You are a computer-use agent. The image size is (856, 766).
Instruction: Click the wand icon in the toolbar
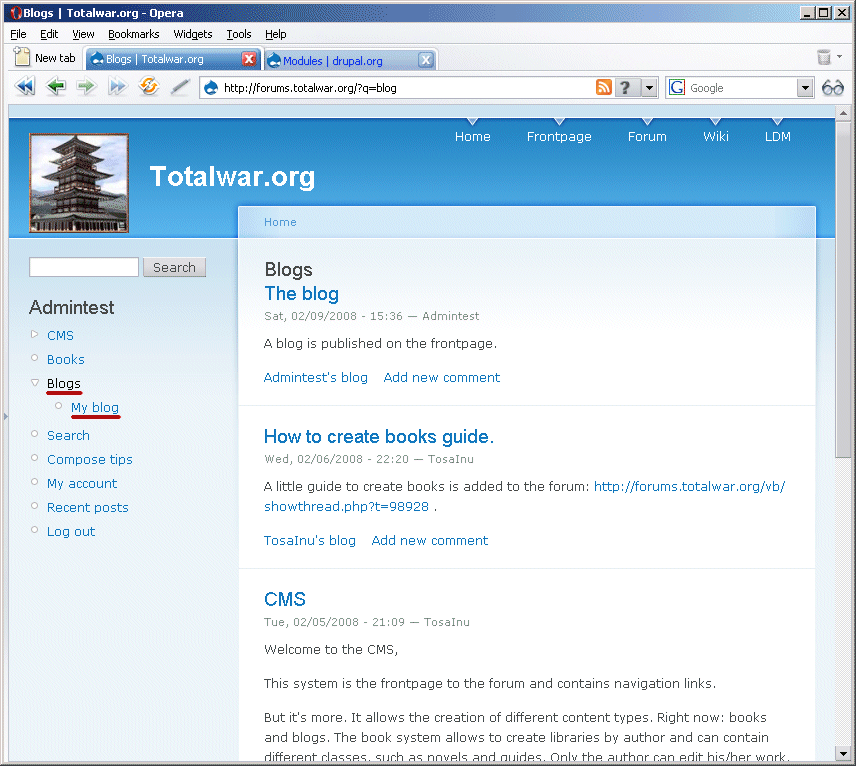click(180, 86)
